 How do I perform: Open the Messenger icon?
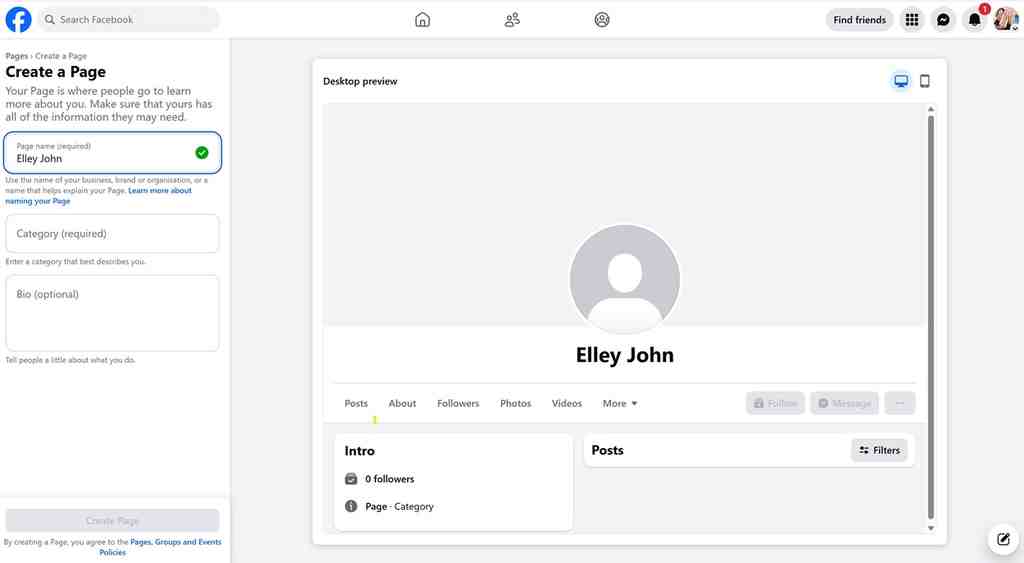point(943,20)
